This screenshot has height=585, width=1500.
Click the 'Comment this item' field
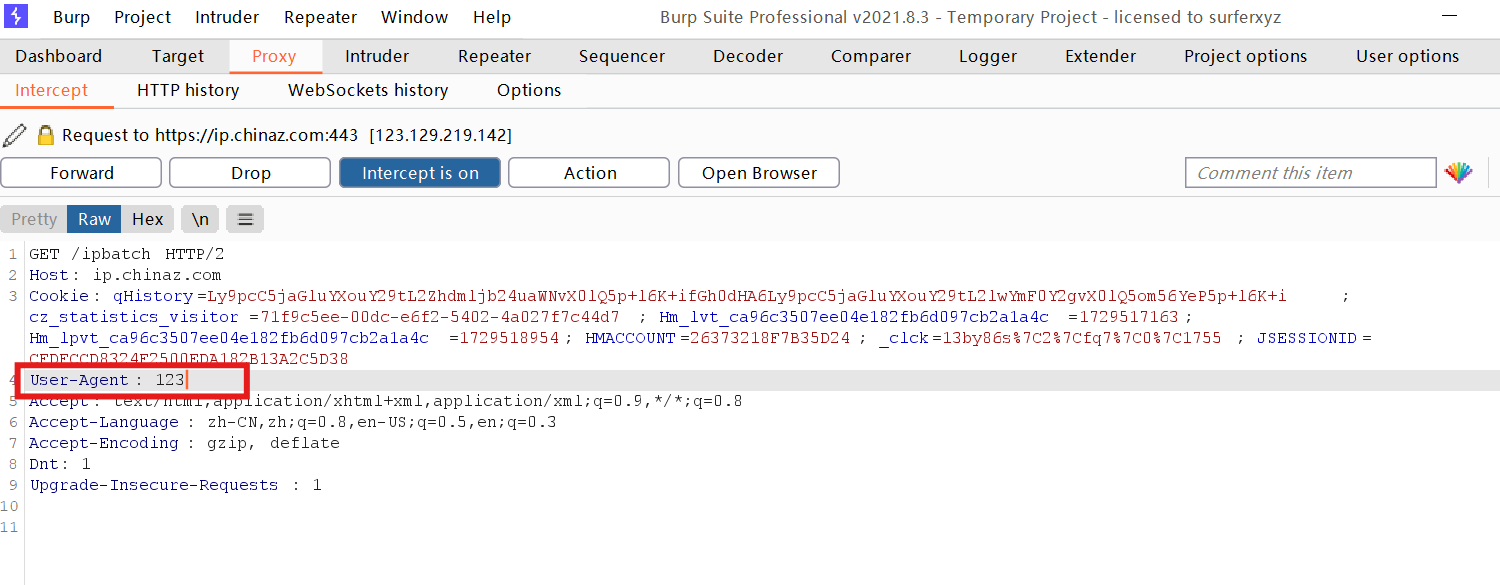click(x=1311, y=173)
